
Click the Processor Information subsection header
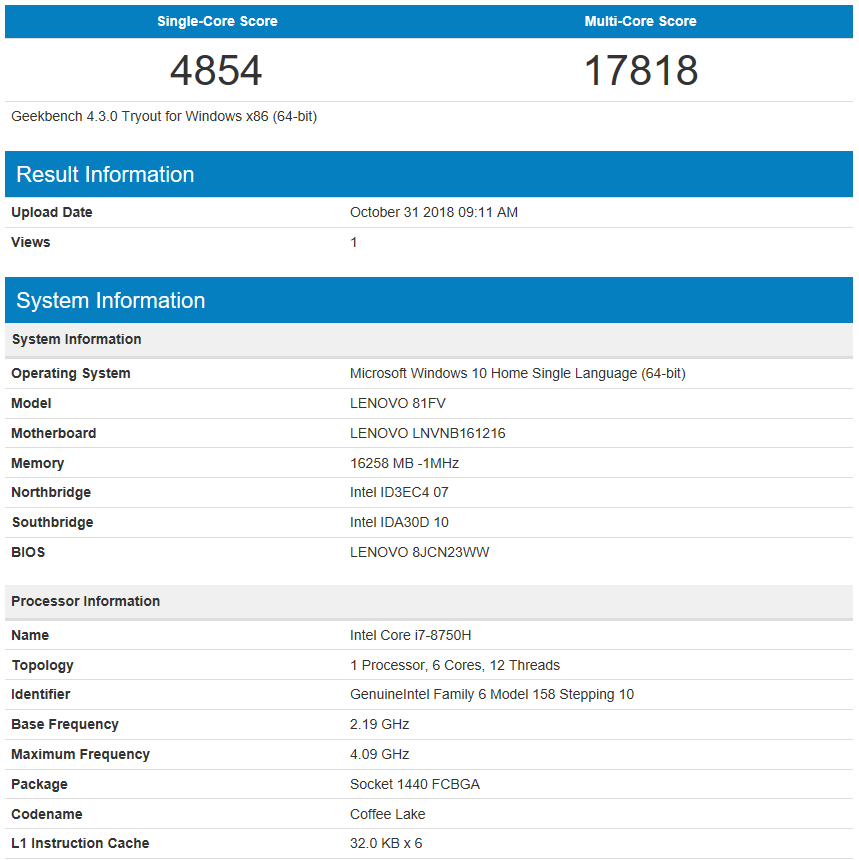tap(85, 601)
